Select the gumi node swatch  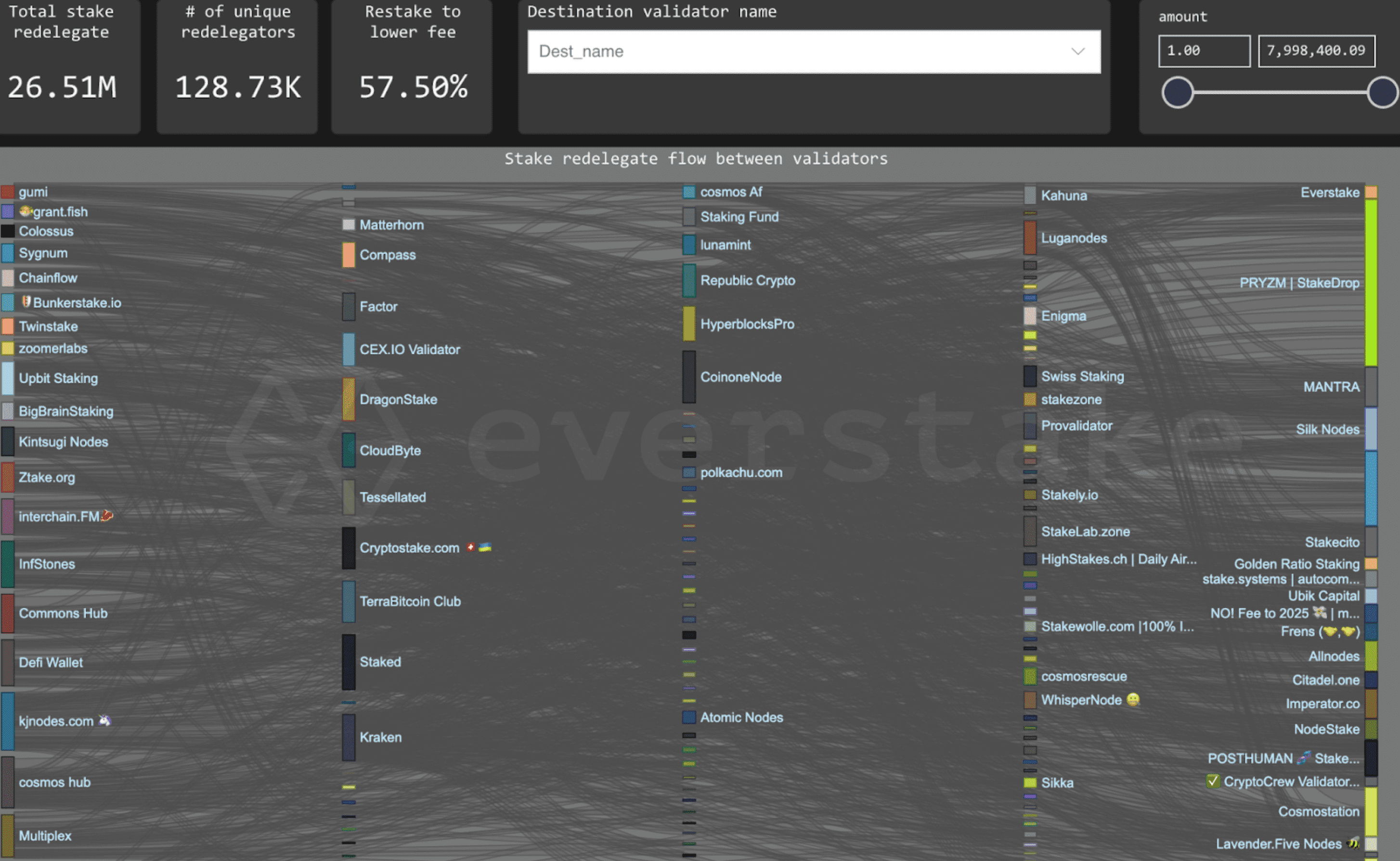(7, 192)
